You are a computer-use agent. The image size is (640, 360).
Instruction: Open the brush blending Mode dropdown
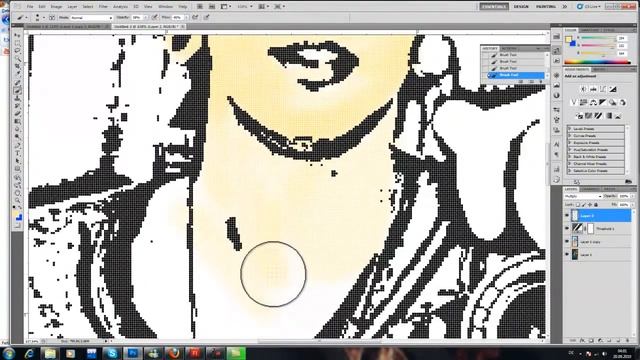coord(91,18)
